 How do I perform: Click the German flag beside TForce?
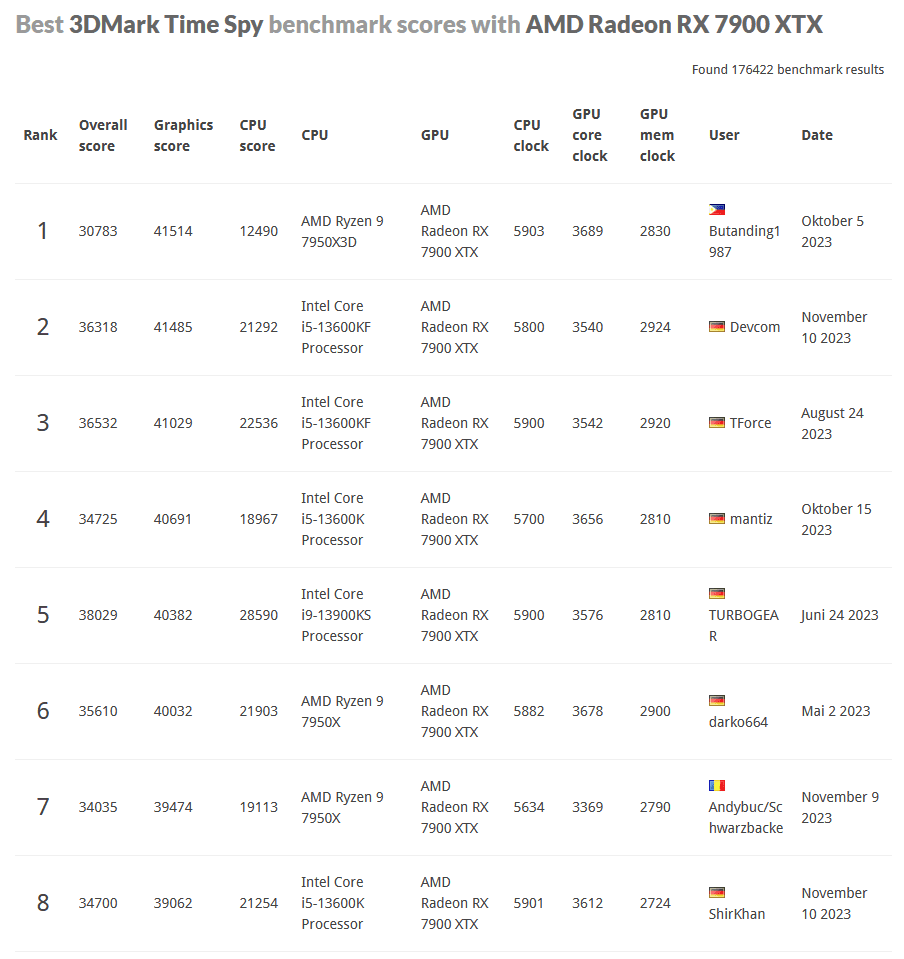point(717,423)
